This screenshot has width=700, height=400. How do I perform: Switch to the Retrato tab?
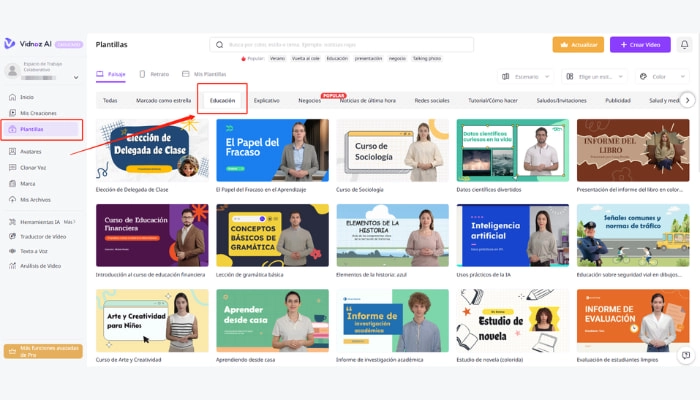(x=154, y=74)
